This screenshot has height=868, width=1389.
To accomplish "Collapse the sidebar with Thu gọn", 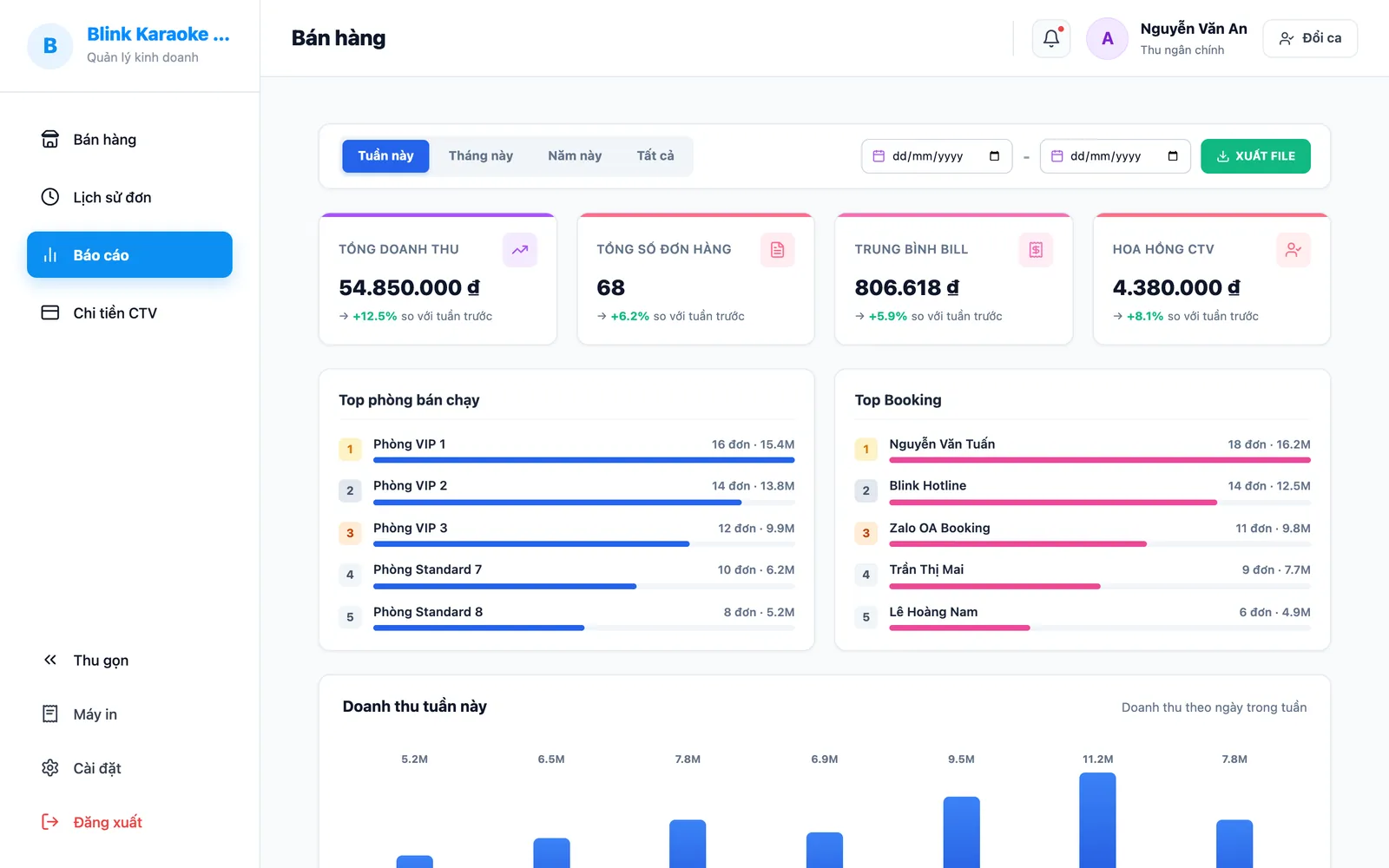I will pos(129,661).
